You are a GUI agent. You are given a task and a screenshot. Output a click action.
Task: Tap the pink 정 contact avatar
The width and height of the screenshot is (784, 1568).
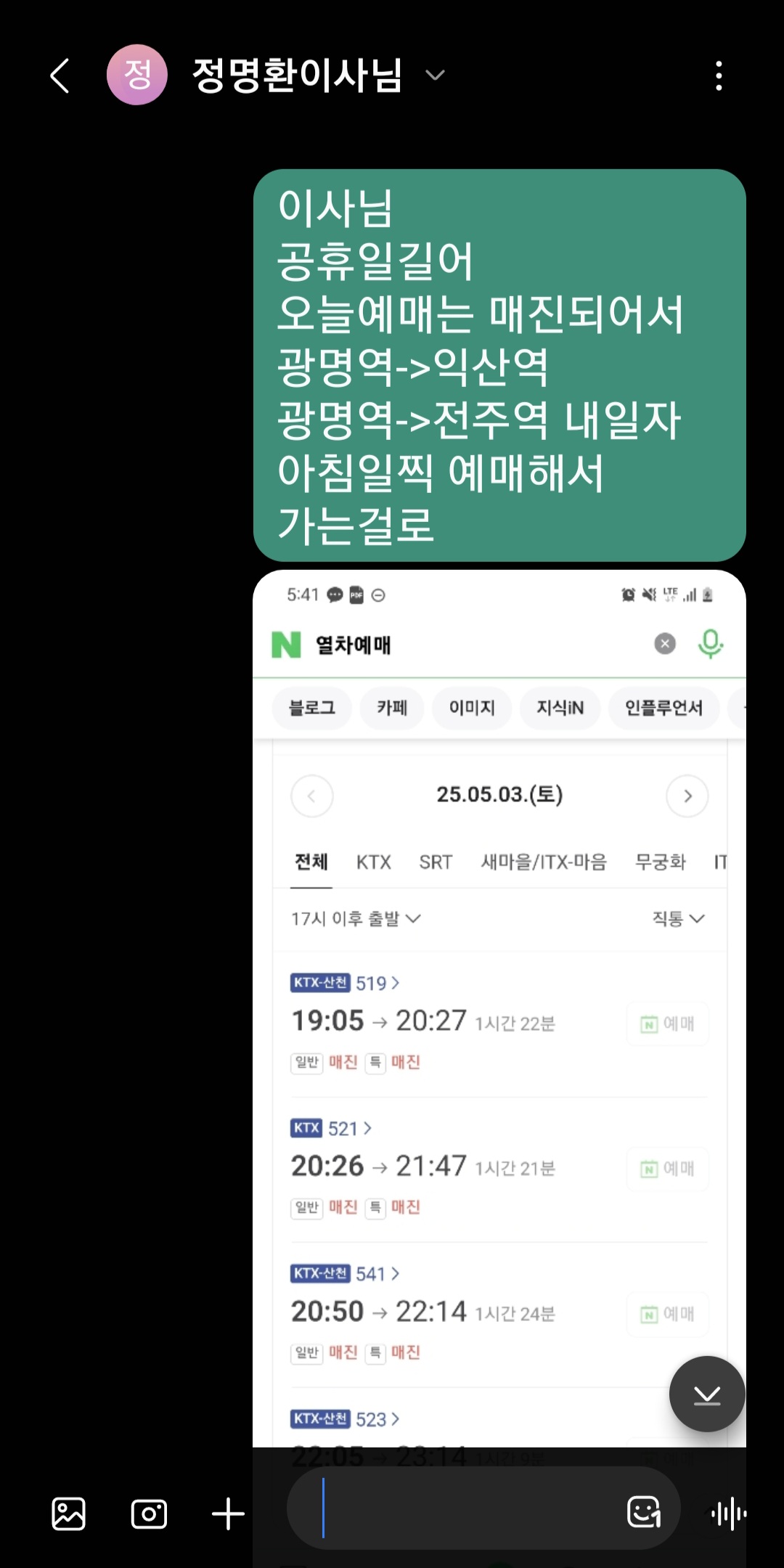136,75
